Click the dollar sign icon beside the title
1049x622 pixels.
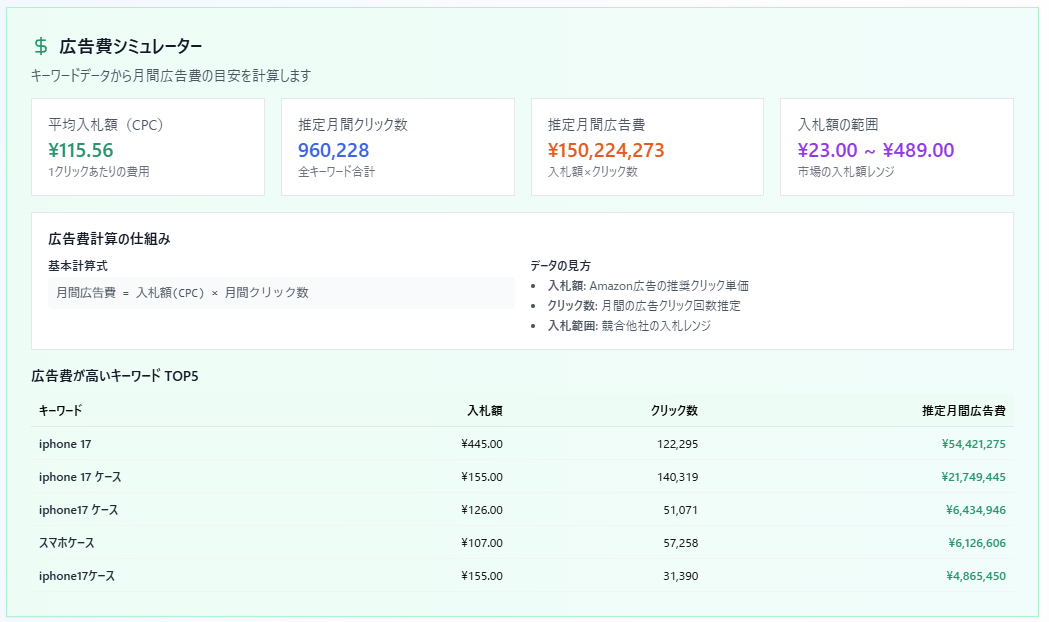click(x=41, y=46)
